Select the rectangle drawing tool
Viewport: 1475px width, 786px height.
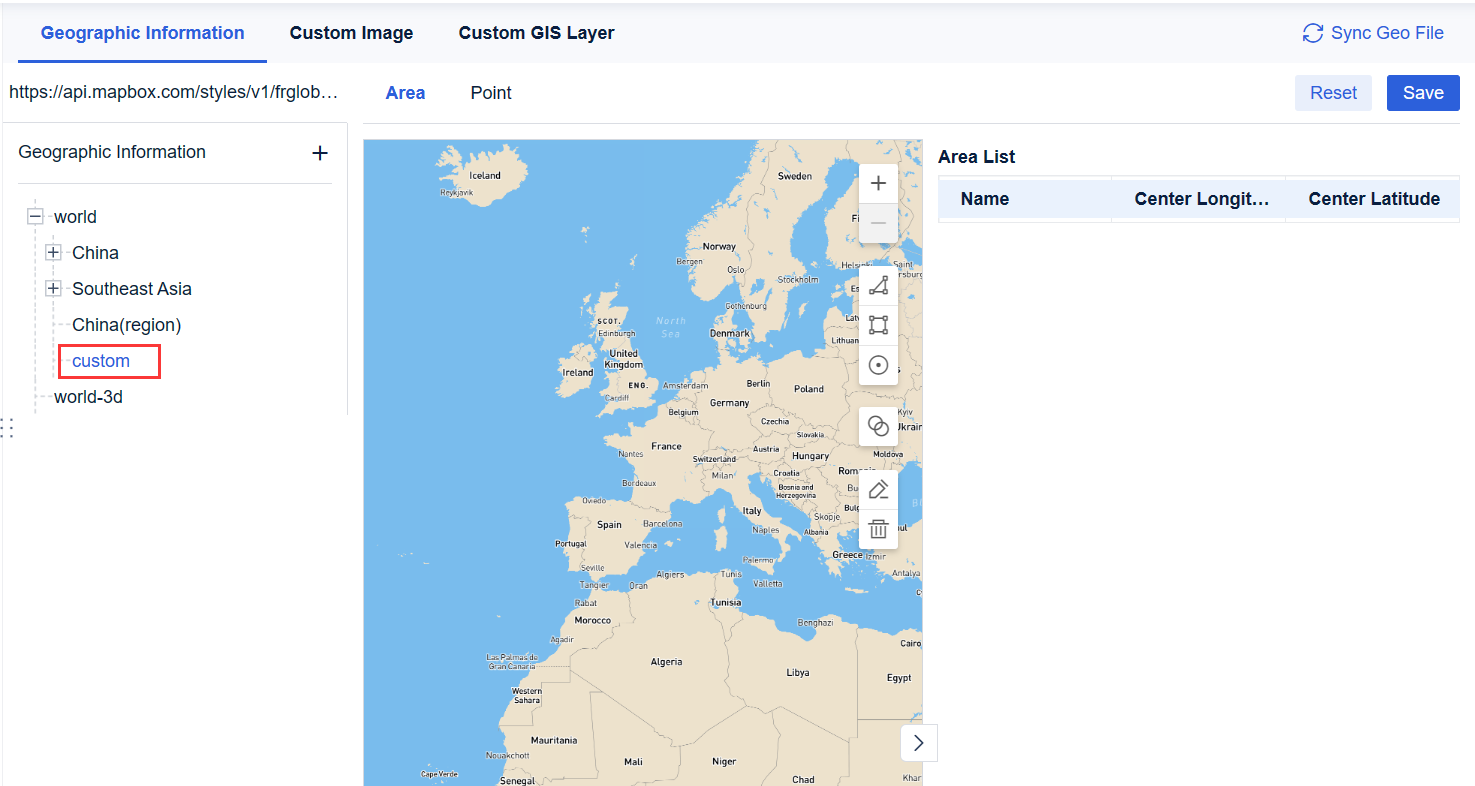tap(878, 325)
